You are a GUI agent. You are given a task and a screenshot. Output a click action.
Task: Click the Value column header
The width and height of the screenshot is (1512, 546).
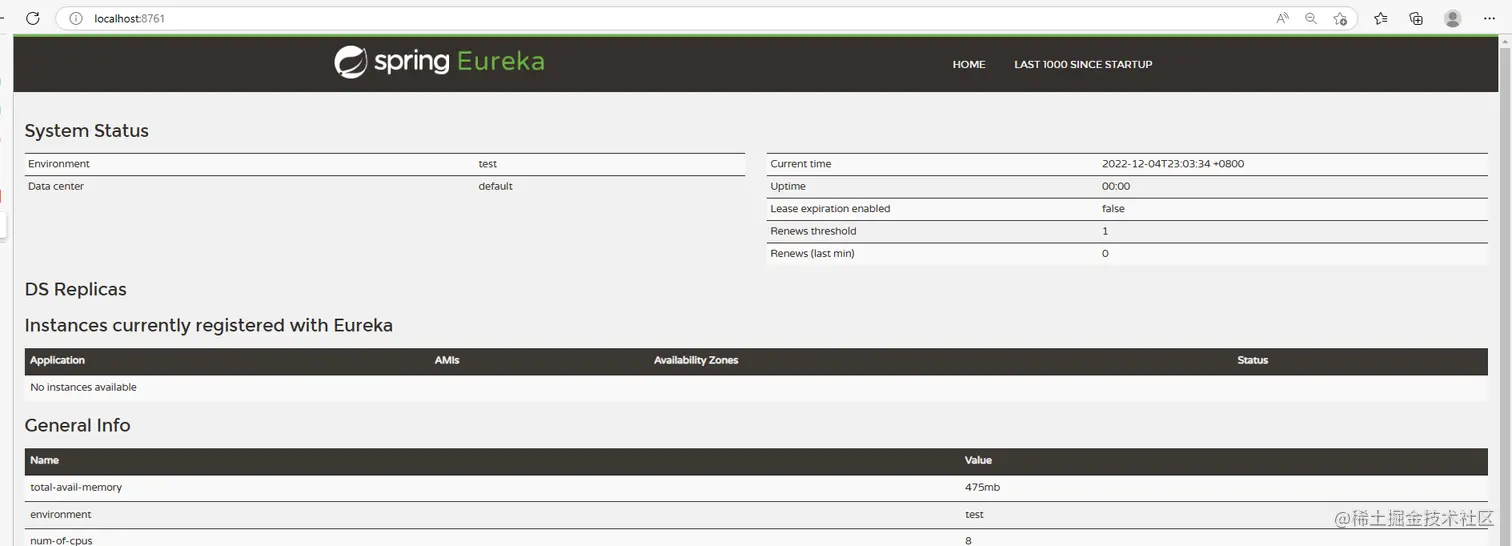click(978, 460)
